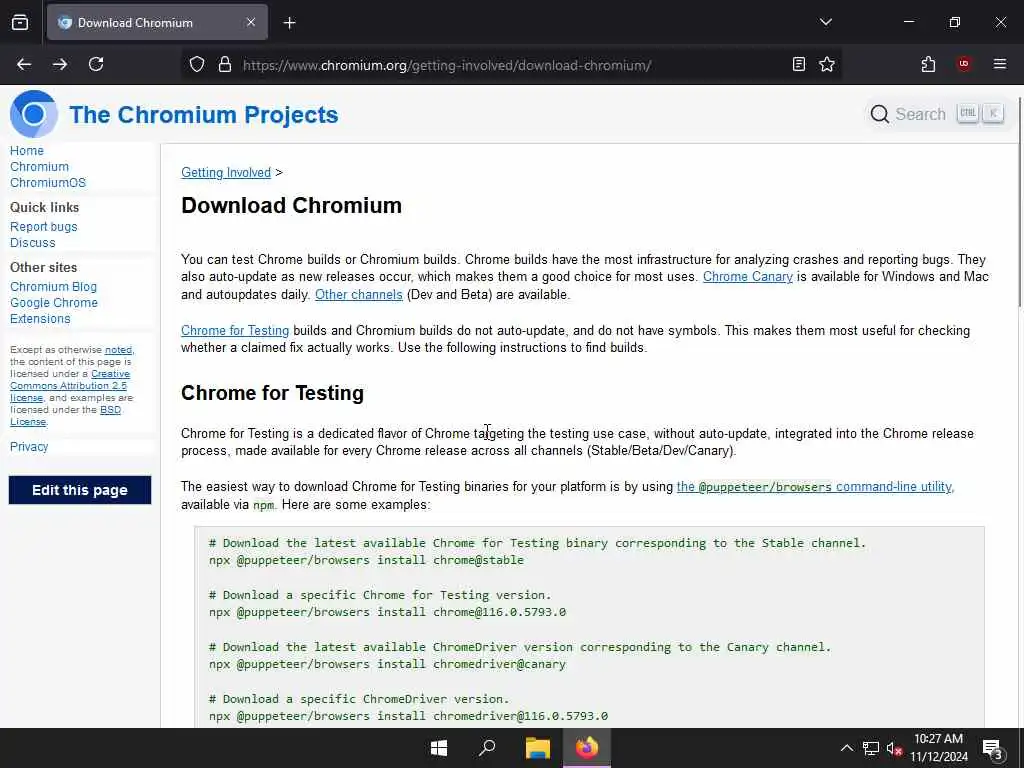The image size is (1024, 768).
Task: Open network status tray icon
Action: tap(871, 748)
